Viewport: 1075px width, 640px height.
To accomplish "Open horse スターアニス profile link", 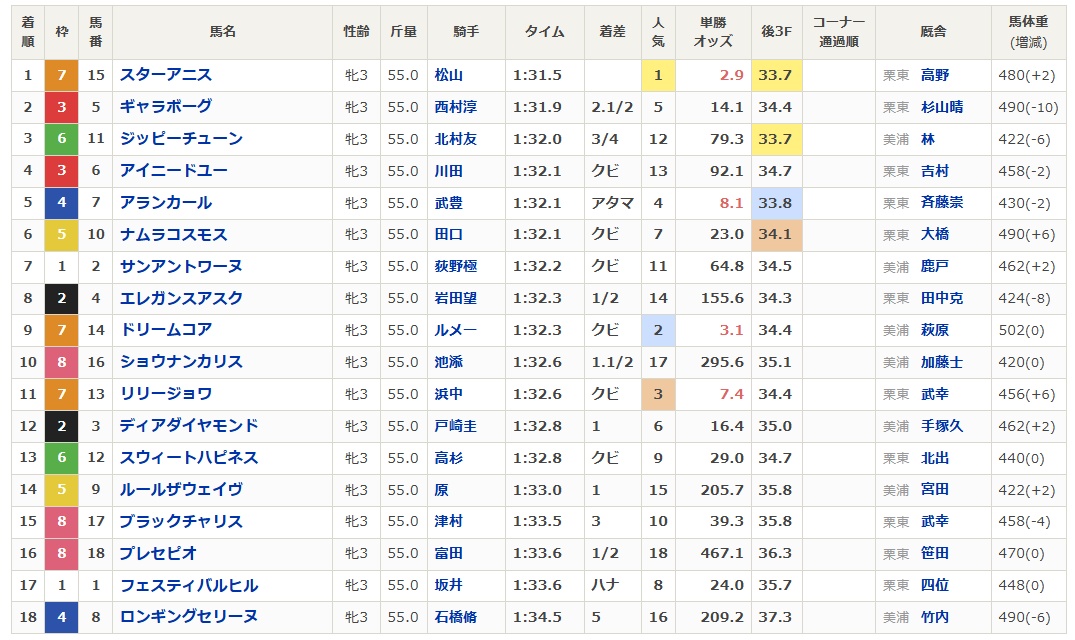I will point(166,75).
